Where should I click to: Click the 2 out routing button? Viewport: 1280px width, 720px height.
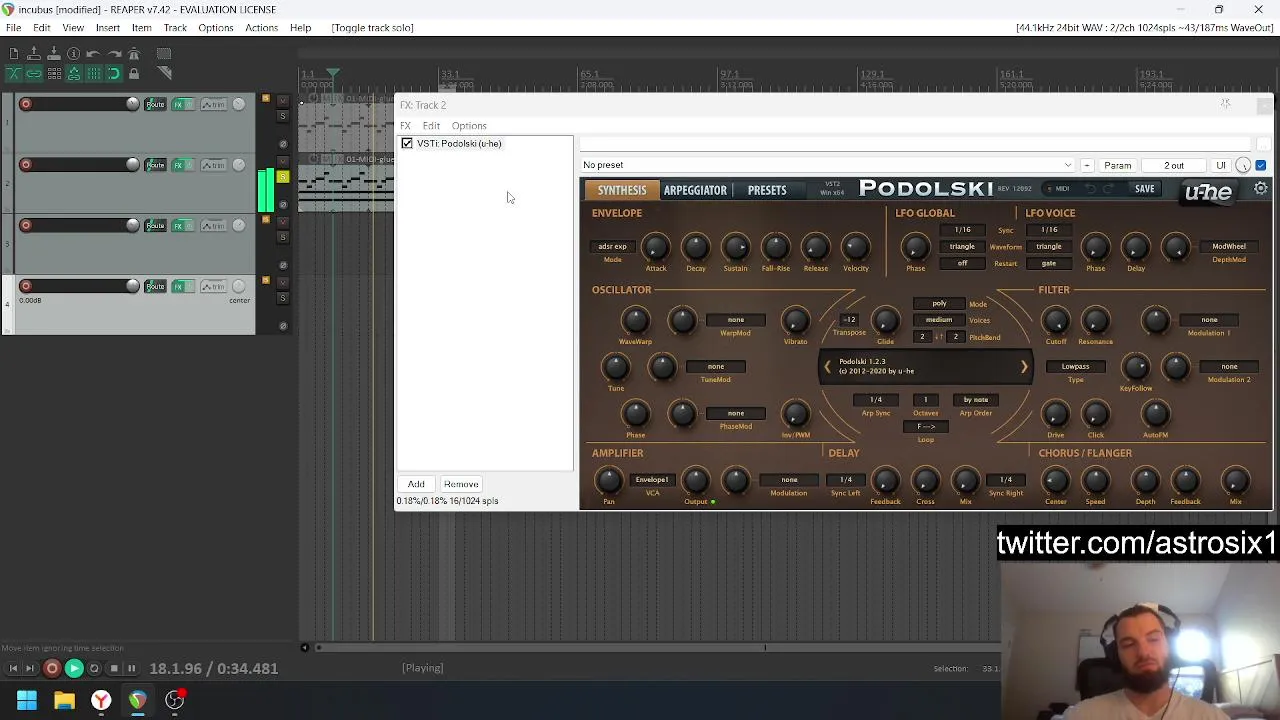pyautogui.click(x=1174, y=165)
